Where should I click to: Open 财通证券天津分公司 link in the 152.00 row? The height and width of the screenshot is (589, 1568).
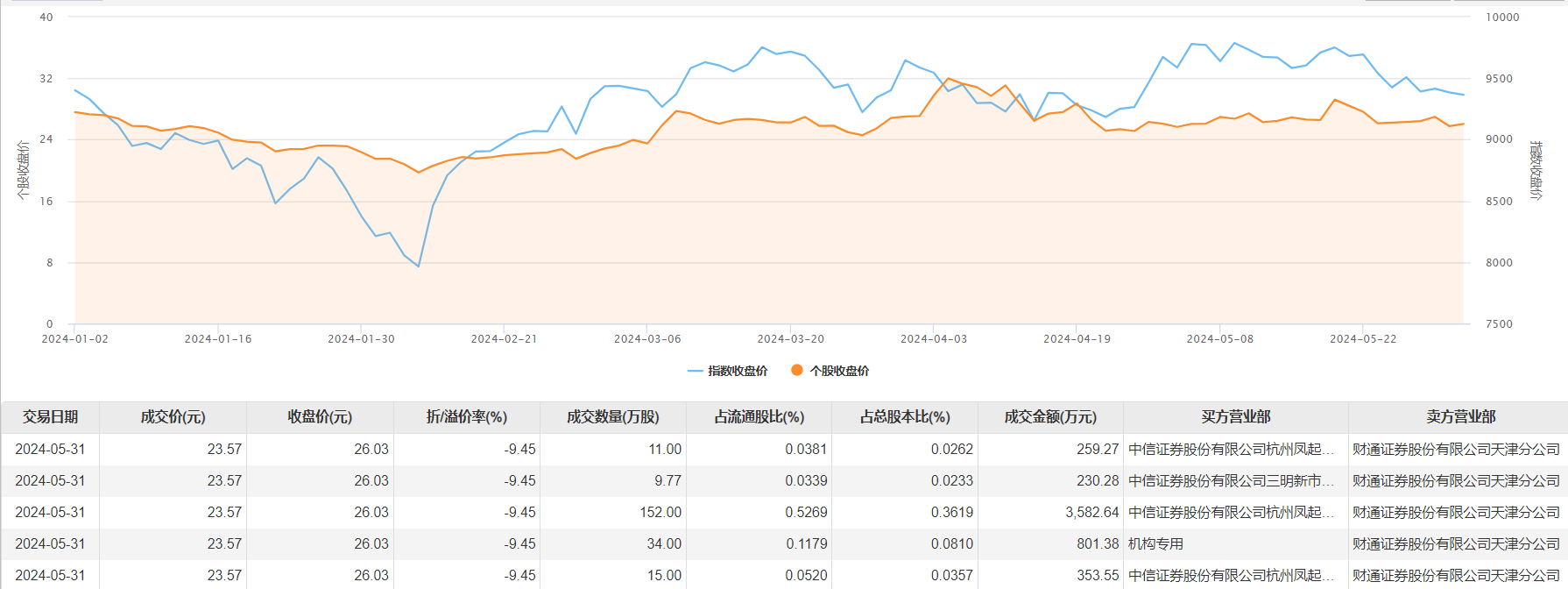click(x=1456, y=512)
